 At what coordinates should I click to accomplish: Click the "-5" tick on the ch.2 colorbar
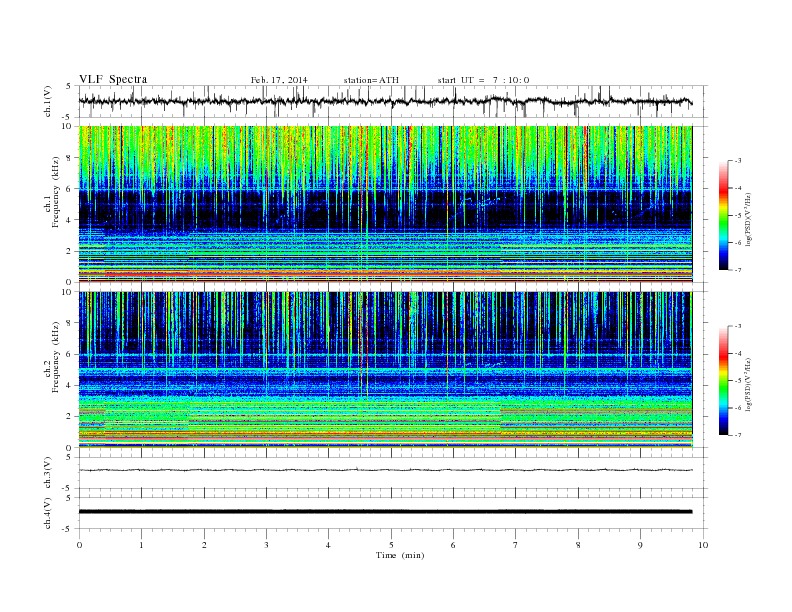click(x=738, y=381)
